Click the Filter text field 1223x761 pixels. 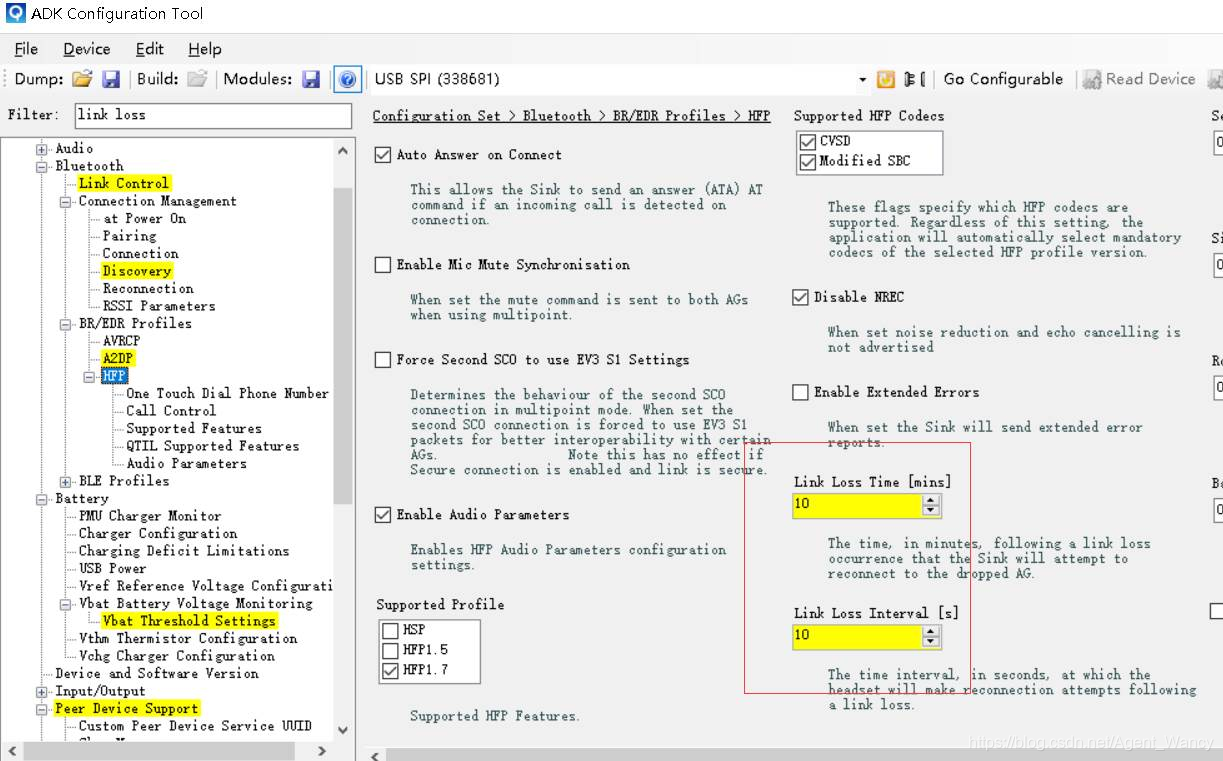click(x=212, y=115)
